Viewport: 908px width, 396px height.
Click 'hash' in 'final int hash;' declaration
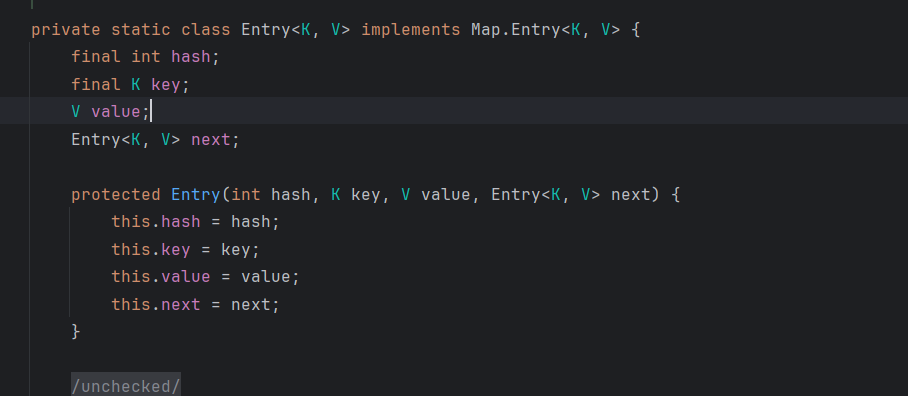pyautogui.click(x=191, y=57)
